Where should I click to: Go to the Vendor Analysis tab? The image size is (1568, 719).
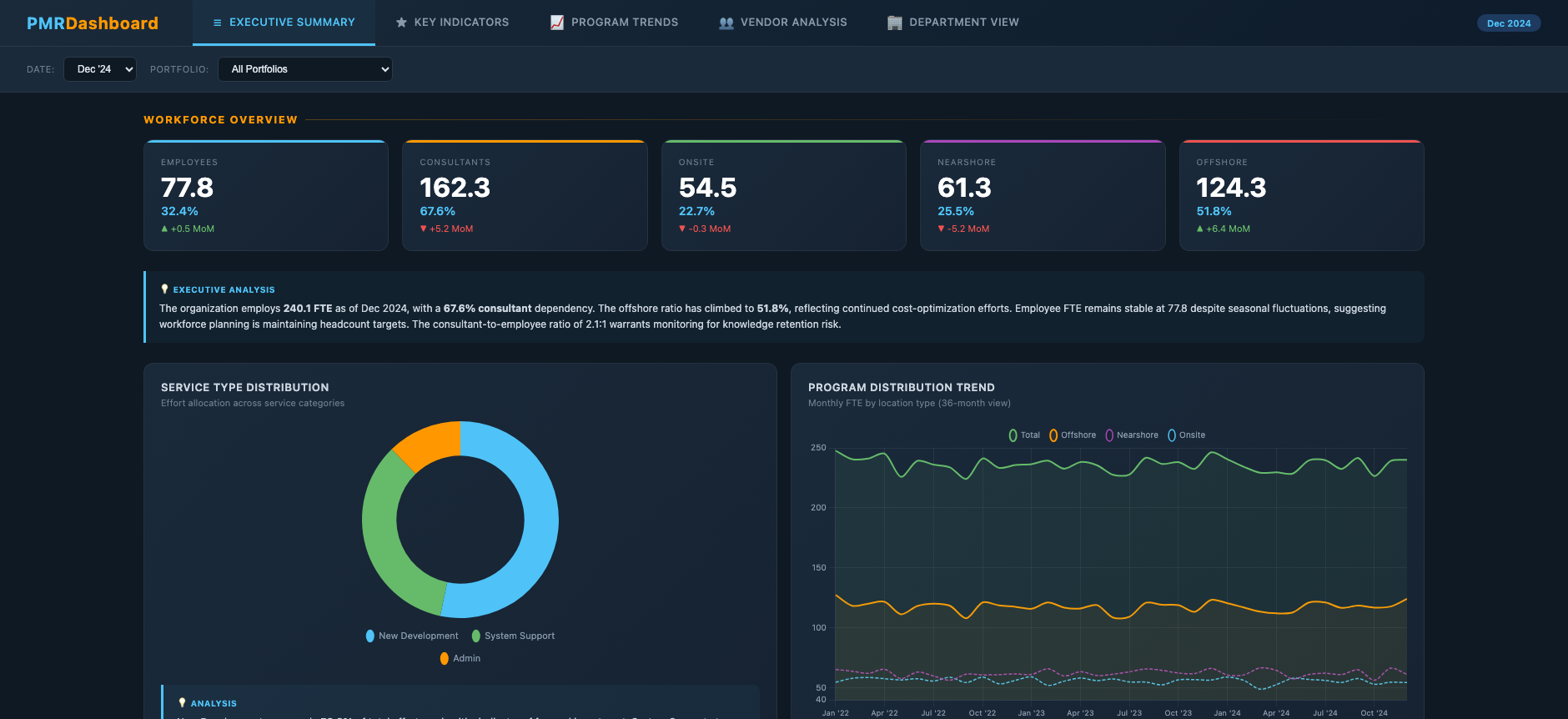click(783, 23)
